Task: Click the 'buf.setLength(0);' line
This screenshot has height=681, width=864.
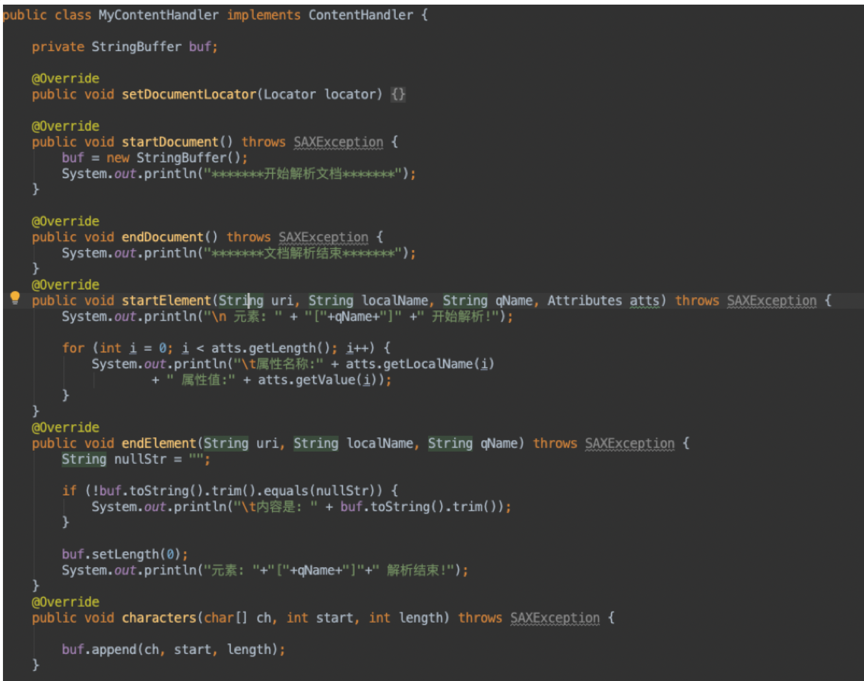Action: [125, 554]
